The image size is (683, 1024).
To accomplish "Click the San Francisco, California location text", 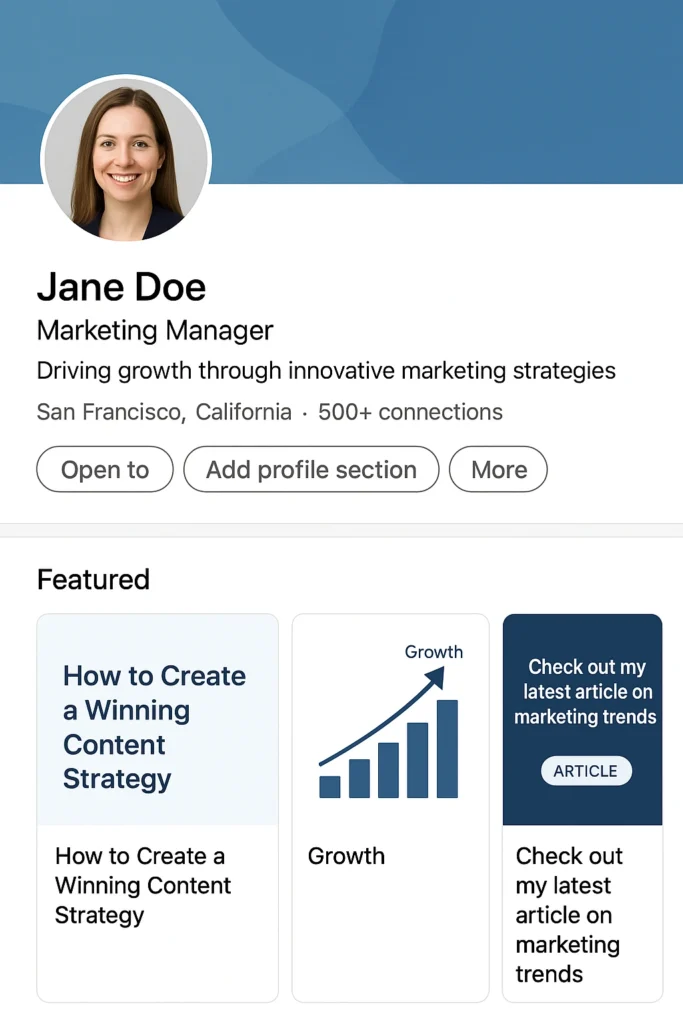I will point(164,412).
